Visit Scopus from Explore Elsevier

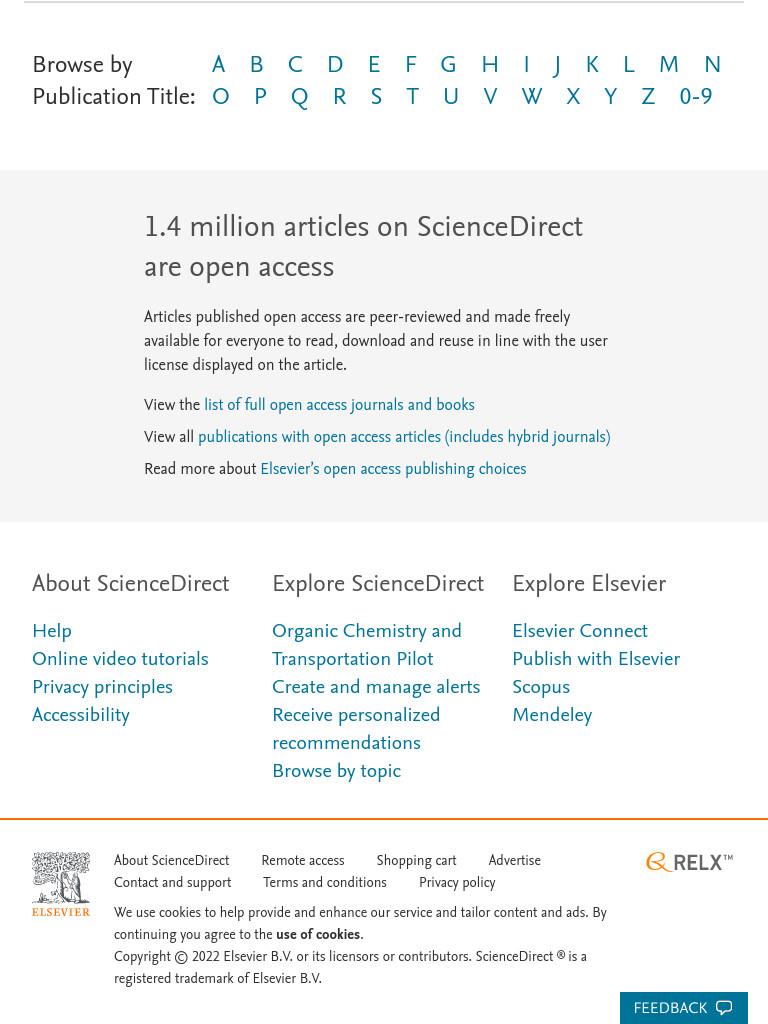[541, 687]
